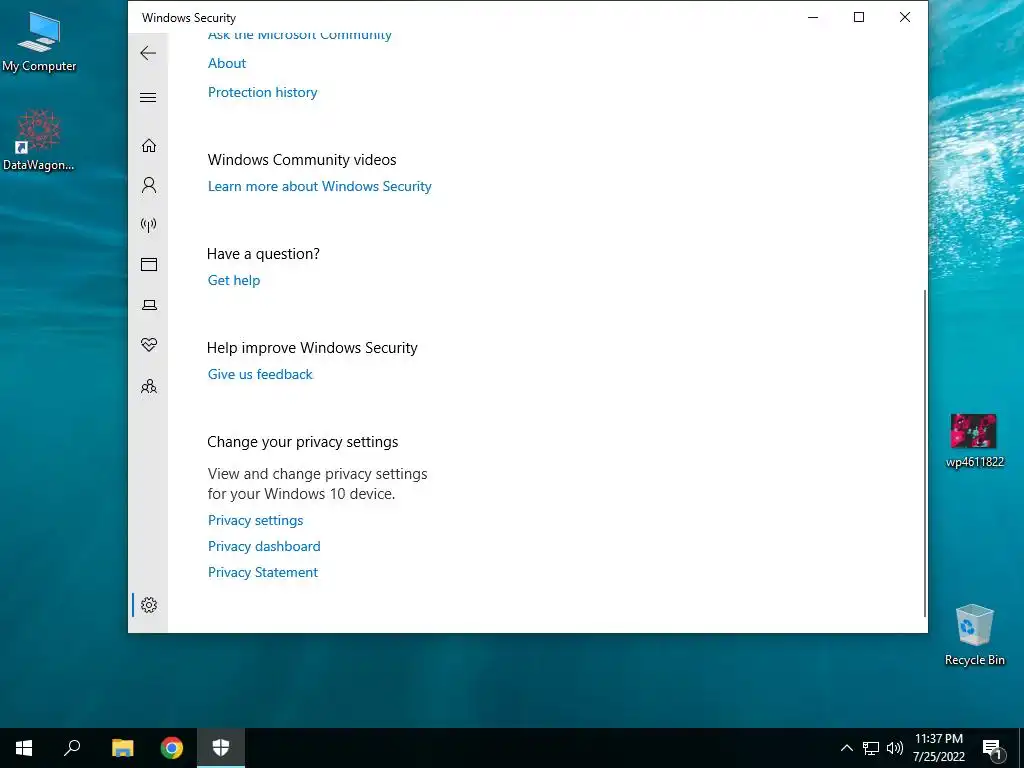The image size is (1024, 768).
Task: Click the Windows Community videos heading
Action: point(302,160)
